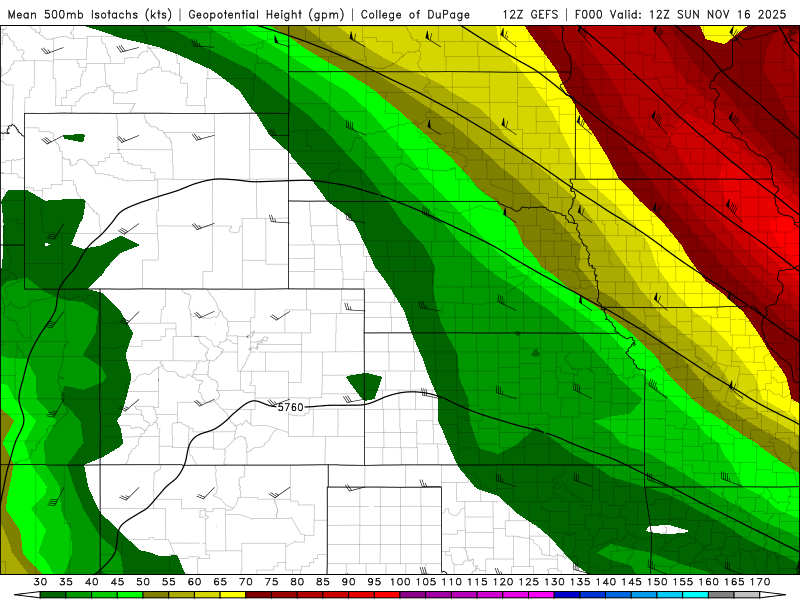Click the 5760 height contour label
This screenshot has height=600, width=800.
pos(290,407)
